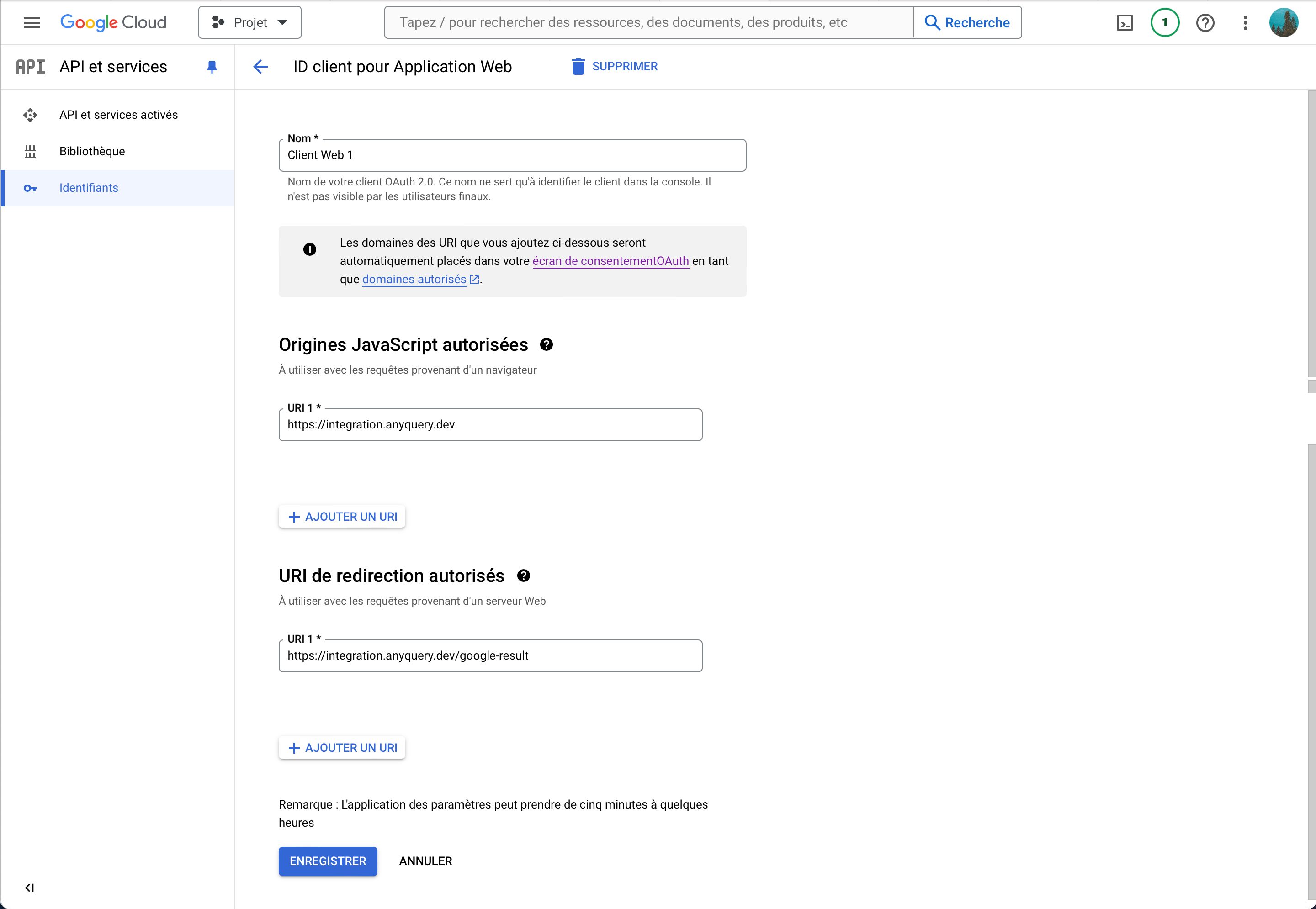Click help icon beside URI de redirection autorisés
The width and height of the screenshot is (1316, 909).
click(x=524, y=576)
